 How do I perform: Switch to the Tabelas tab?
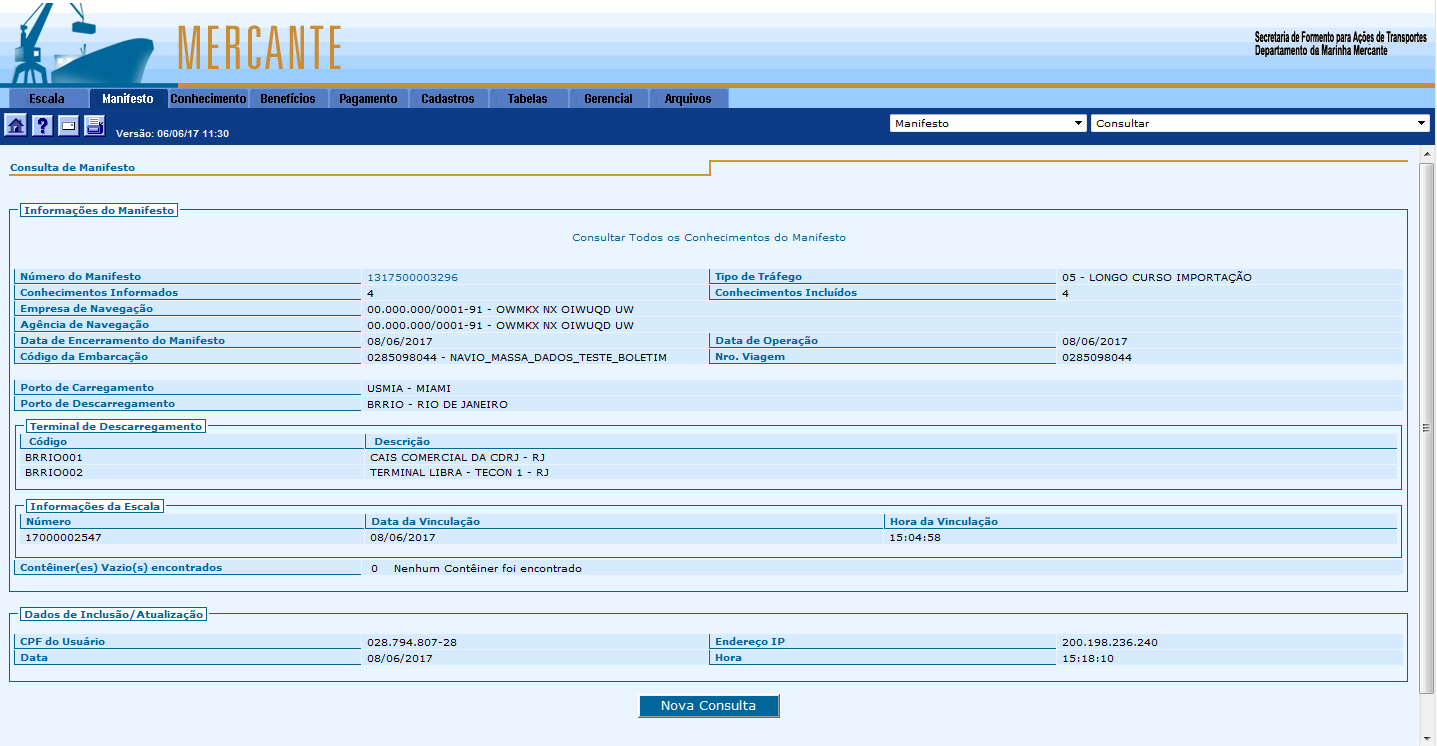(528, 99)
